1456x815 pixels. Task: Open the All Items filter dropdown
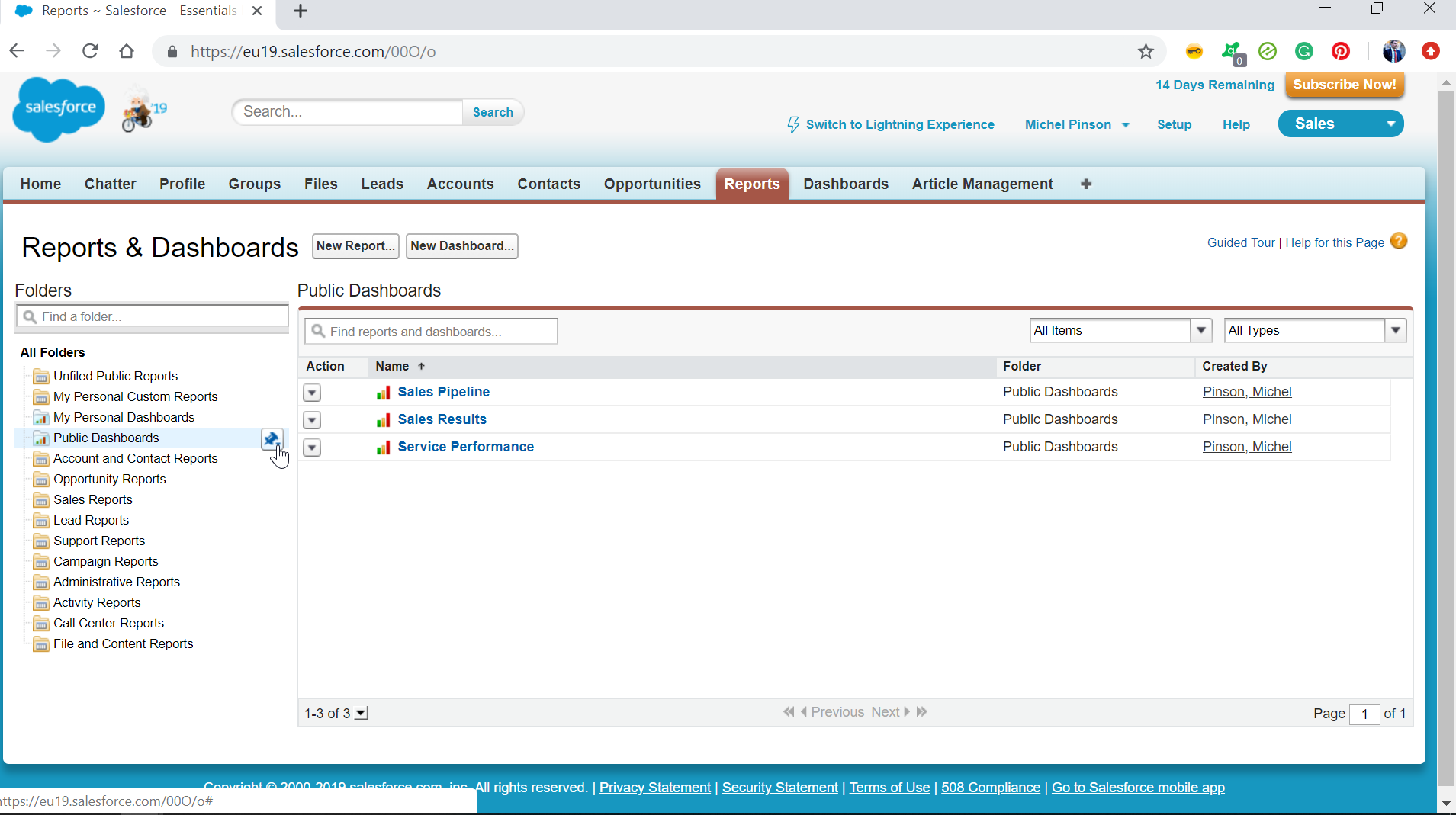point(1202,330)
